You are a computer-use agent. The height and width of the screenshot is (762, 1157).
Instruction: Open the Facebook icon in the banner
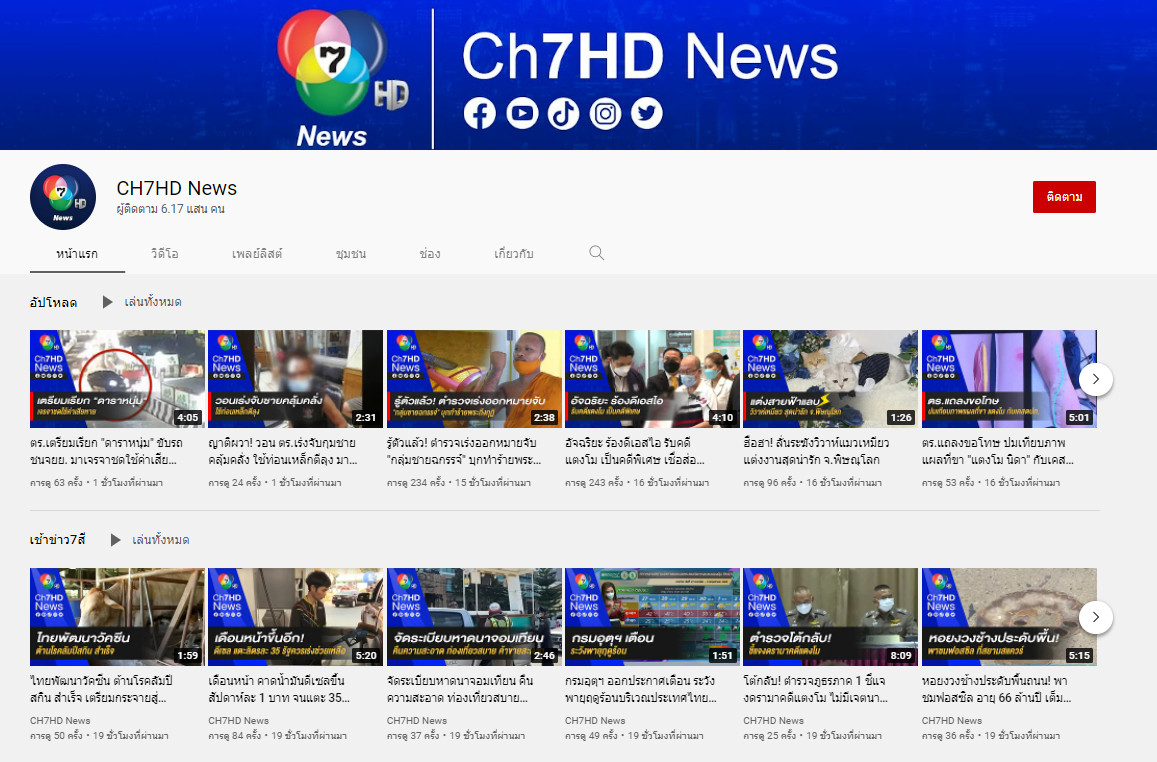480,114
